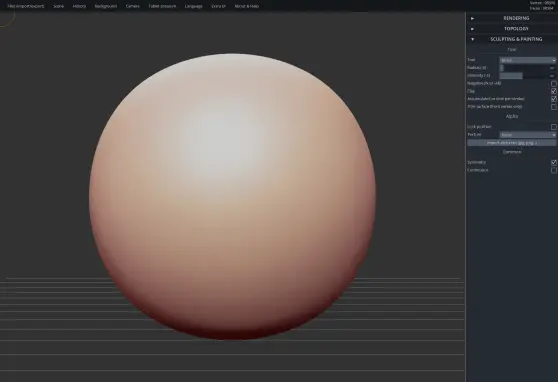
Task: Toggle the Accumulate checkbox
Action: click(554, 99)
